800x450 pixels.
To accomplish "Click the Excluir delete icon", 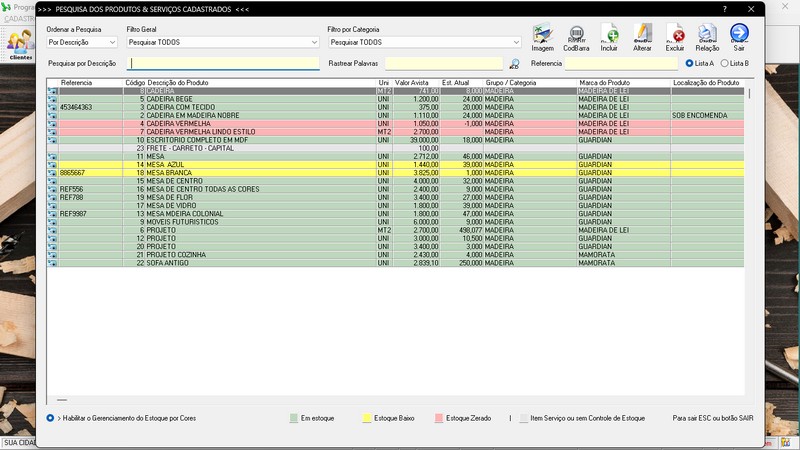I will click(x=674, y=37).
